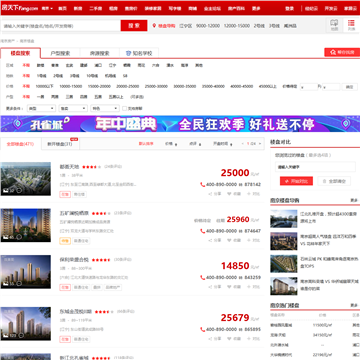The width and height of the screenshot is (360, 360).
Task: Add the 25679 listing to compare
Action: (253, 339)
